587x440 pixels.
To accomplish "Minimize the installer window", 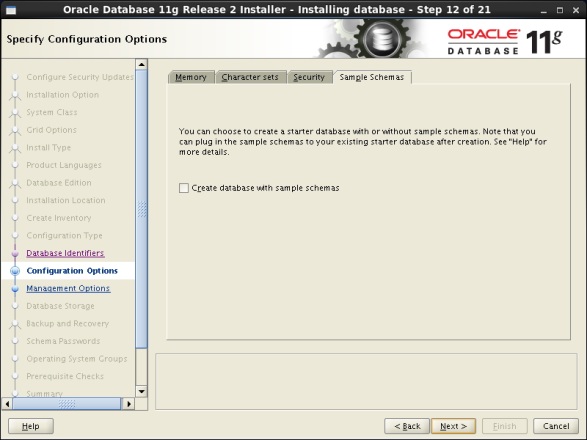I will [x=544, y=10].
